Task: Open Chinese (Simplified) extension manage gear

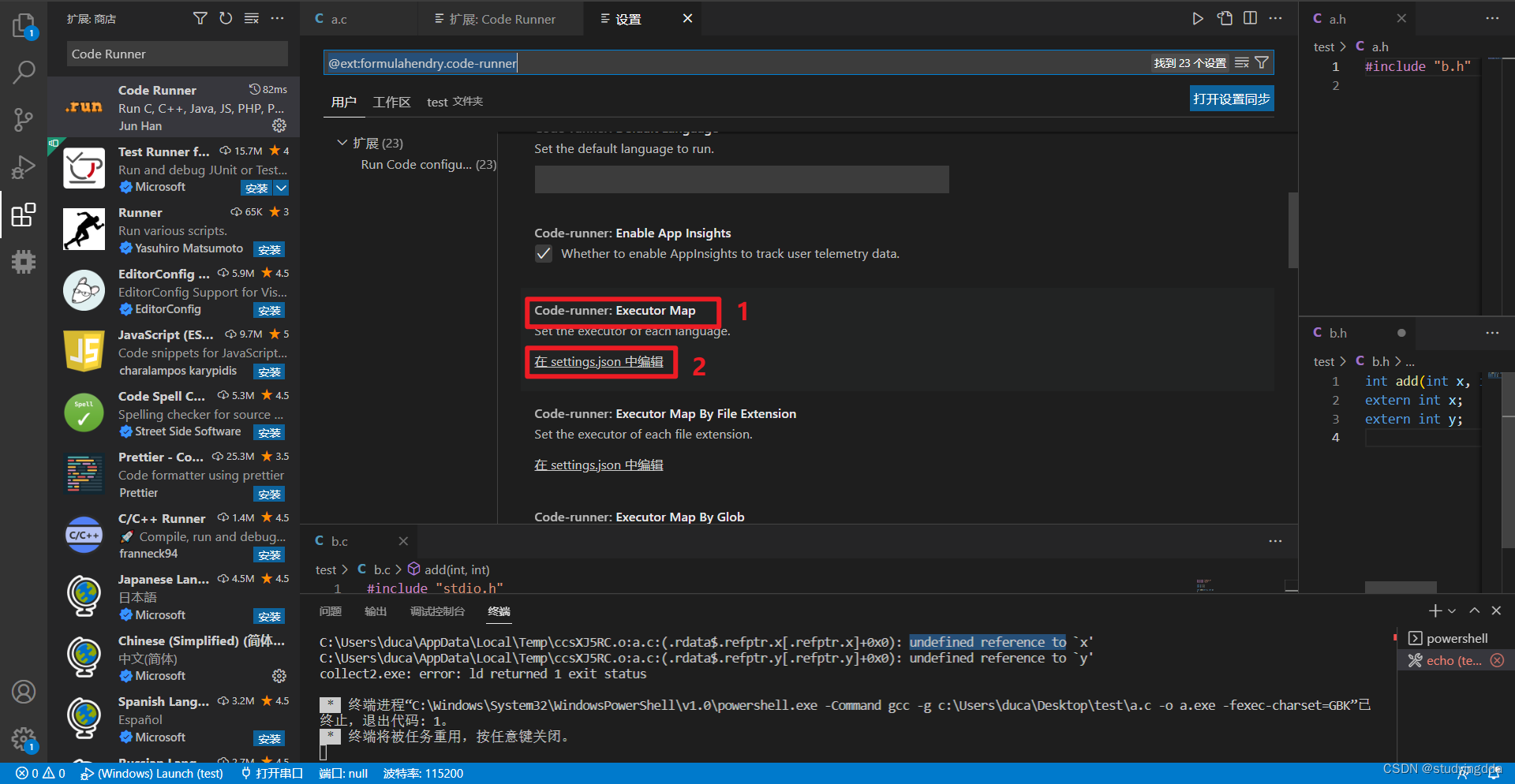Action: tap(279, 676)
